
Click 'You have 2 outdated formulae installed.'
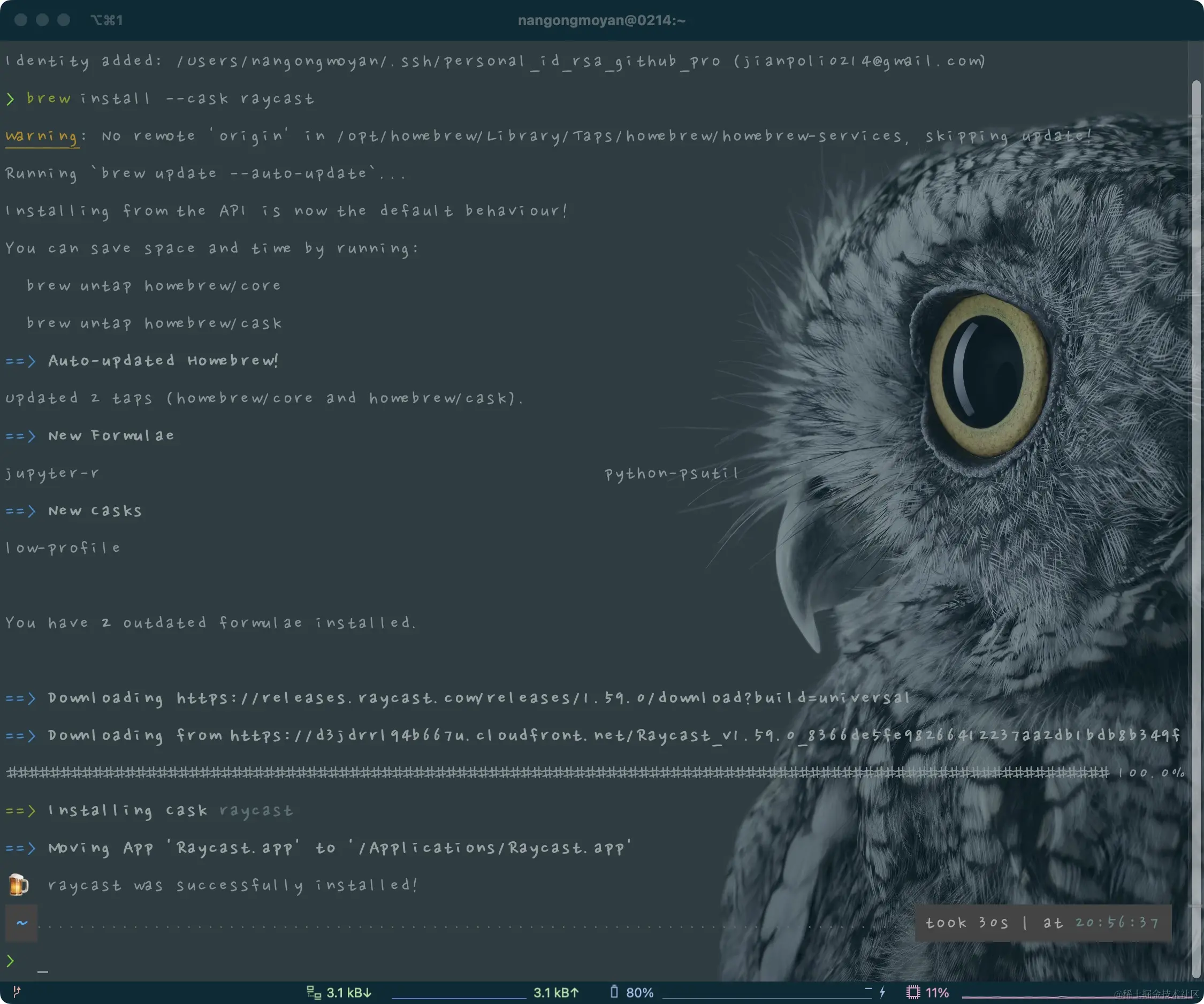(x=211, y=623)
